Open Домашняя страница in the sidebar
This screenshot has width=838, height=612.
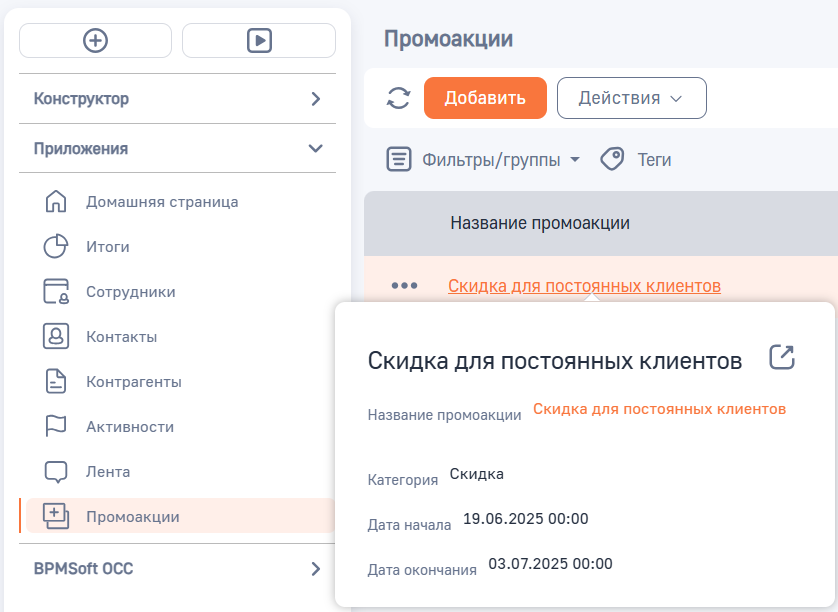(x=162, y=202)
